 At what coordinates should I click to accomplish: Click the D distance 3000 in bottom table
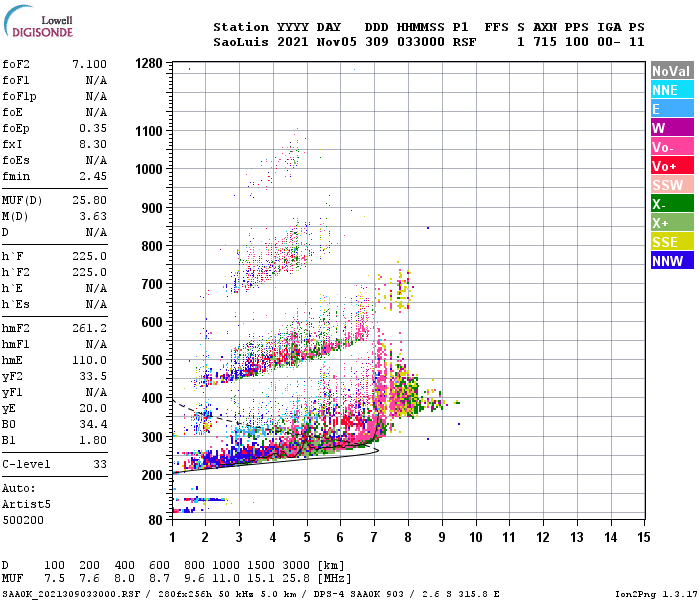coord(296,565)
